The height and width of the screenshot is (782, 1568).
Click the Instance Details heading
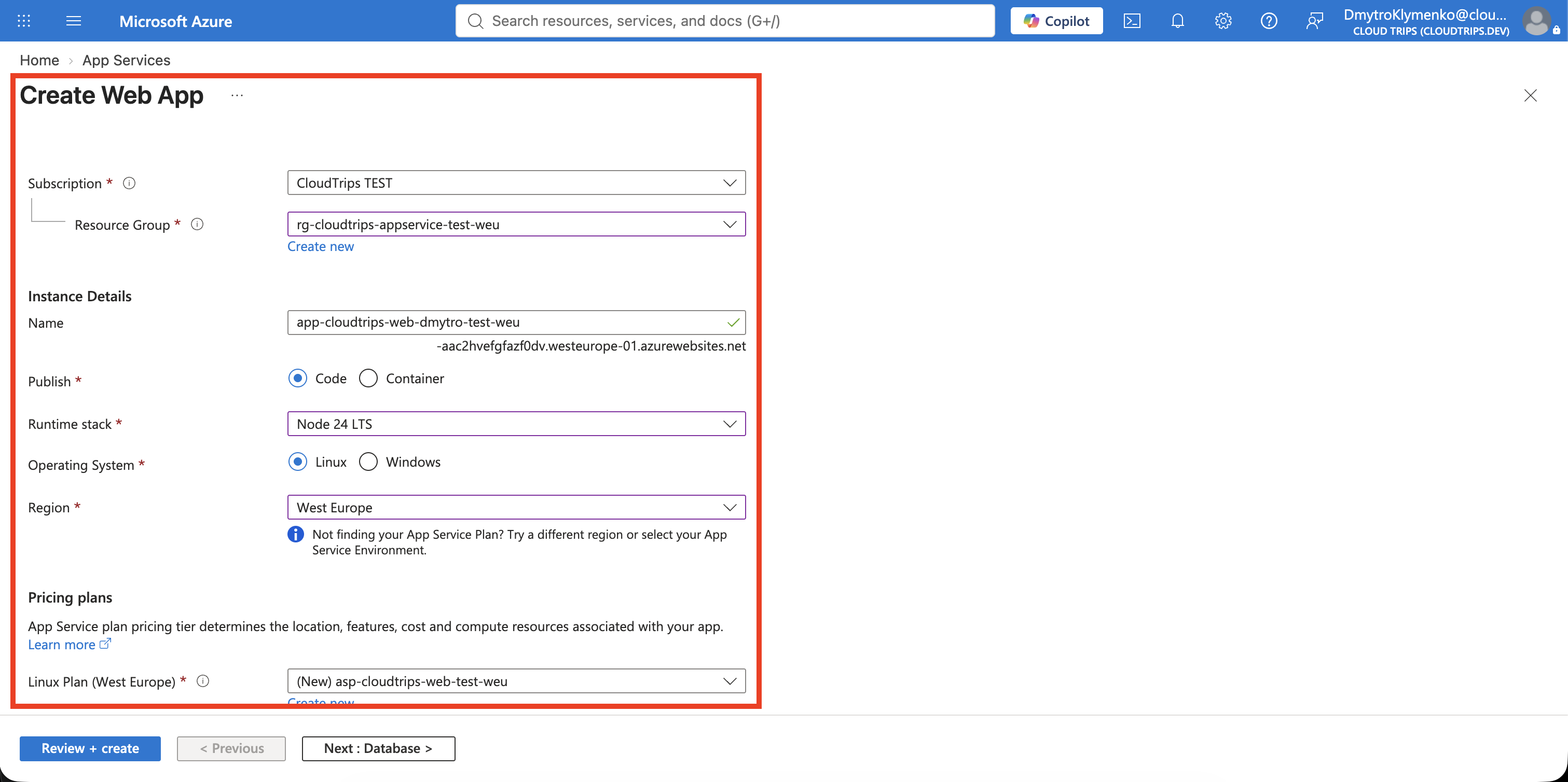tap(80, 297)
